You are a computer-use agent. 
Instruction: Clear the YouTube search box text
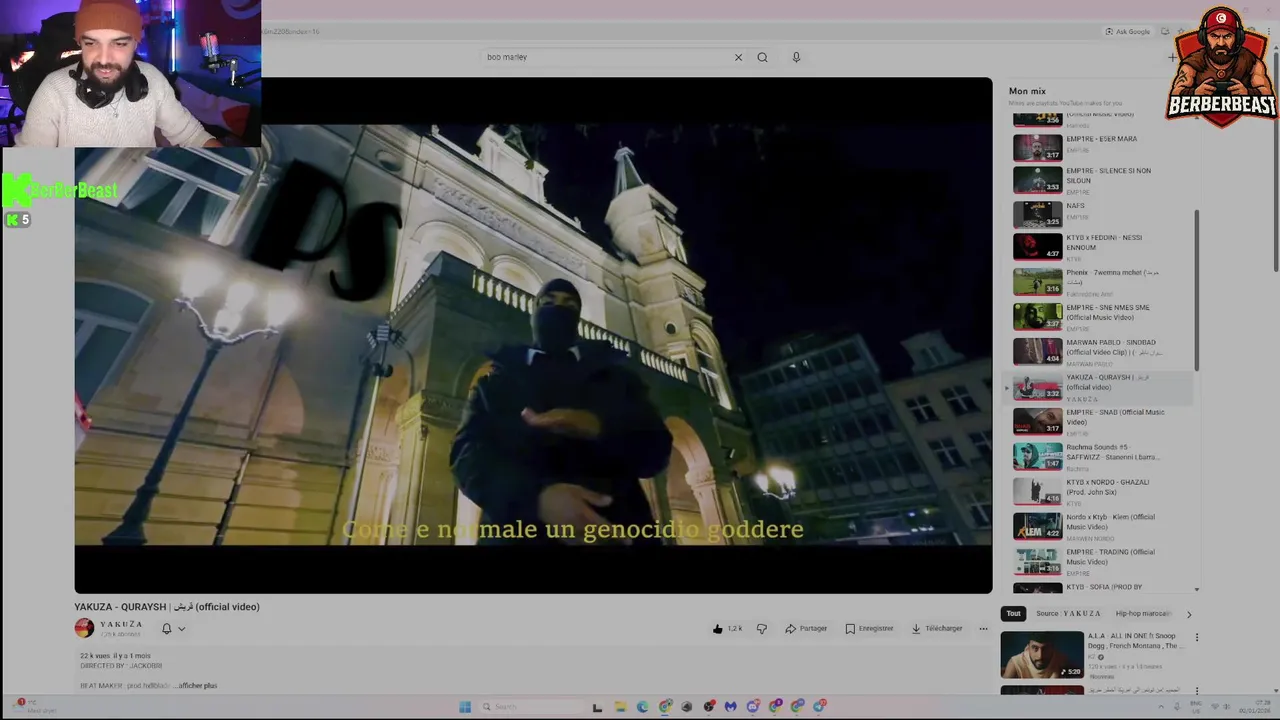[x=738, y=57]
